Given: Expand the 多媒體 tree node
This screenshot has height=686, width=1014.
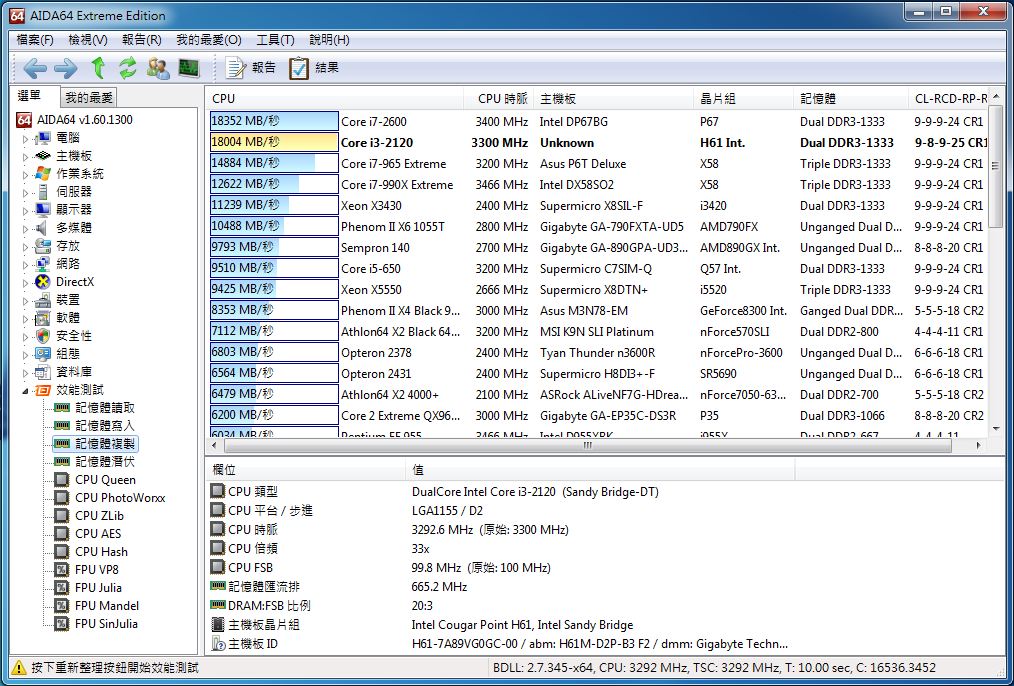Looking at the screenshot, I should (x=25, y=228).
